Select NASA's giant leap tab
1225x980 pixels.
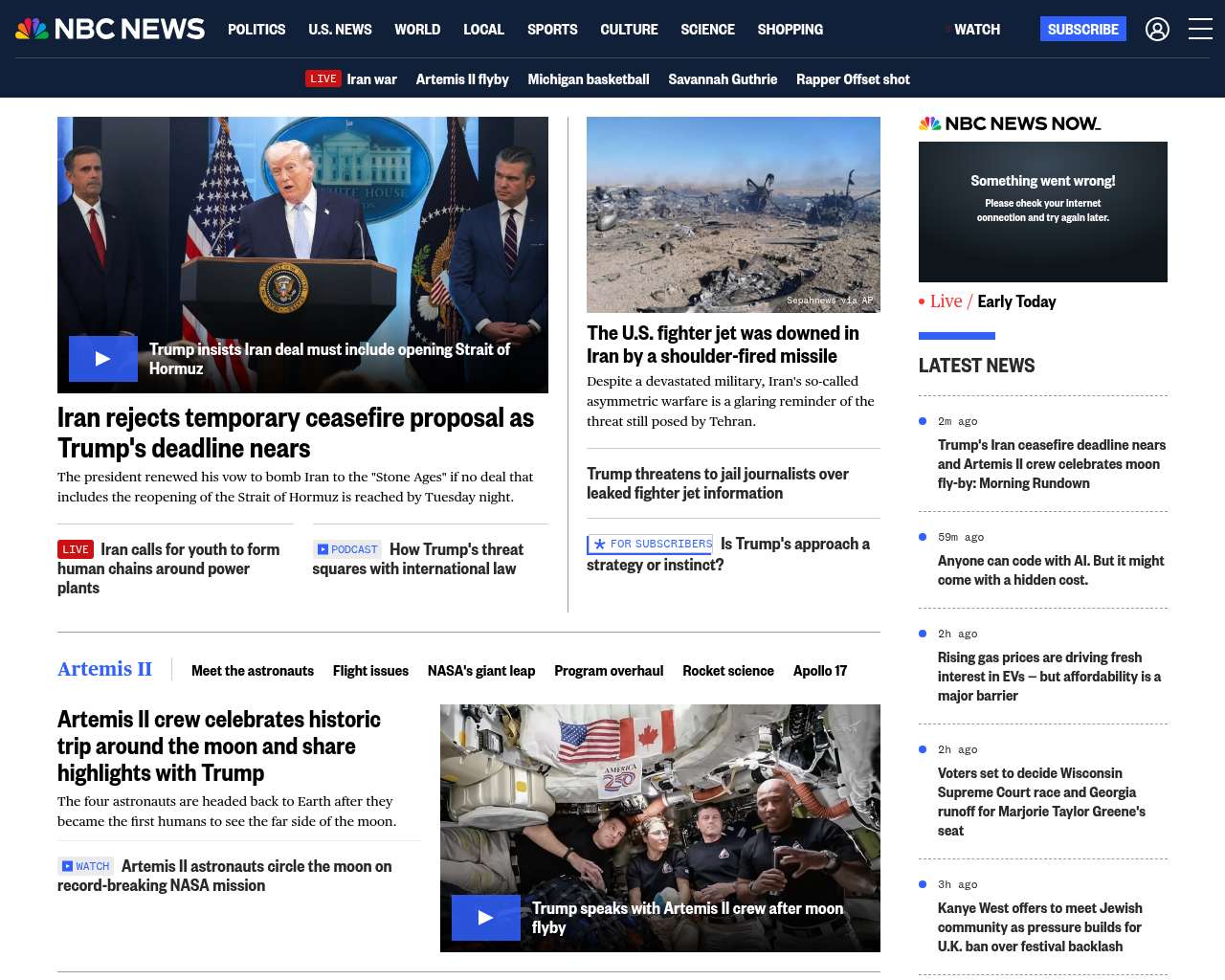pyautogui.click(x=481, y=671)
